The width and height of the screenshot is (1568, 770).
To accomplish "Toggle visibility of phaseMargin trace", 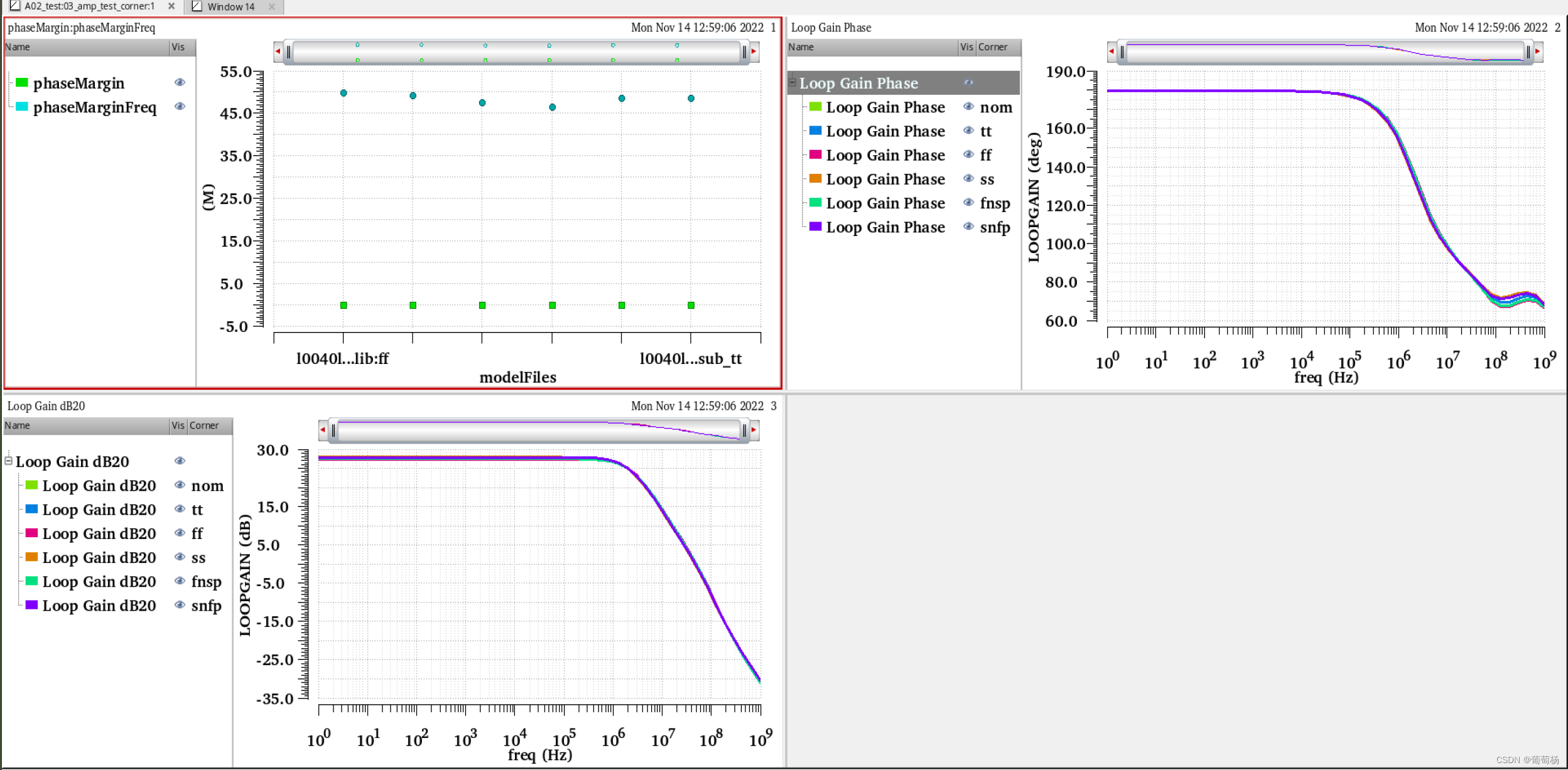I will point(179,83).
